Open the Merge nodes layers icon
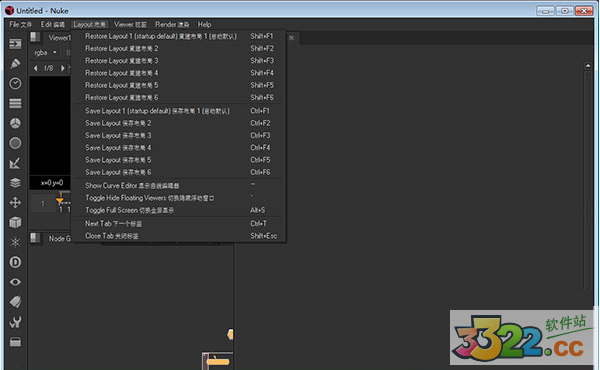600x370 pixels. [x=15, y=183]
